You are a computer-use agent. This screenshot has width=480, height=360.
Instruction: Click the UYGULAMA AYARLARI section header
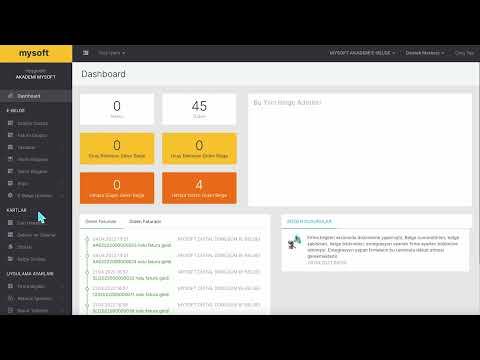coord(30,274)
